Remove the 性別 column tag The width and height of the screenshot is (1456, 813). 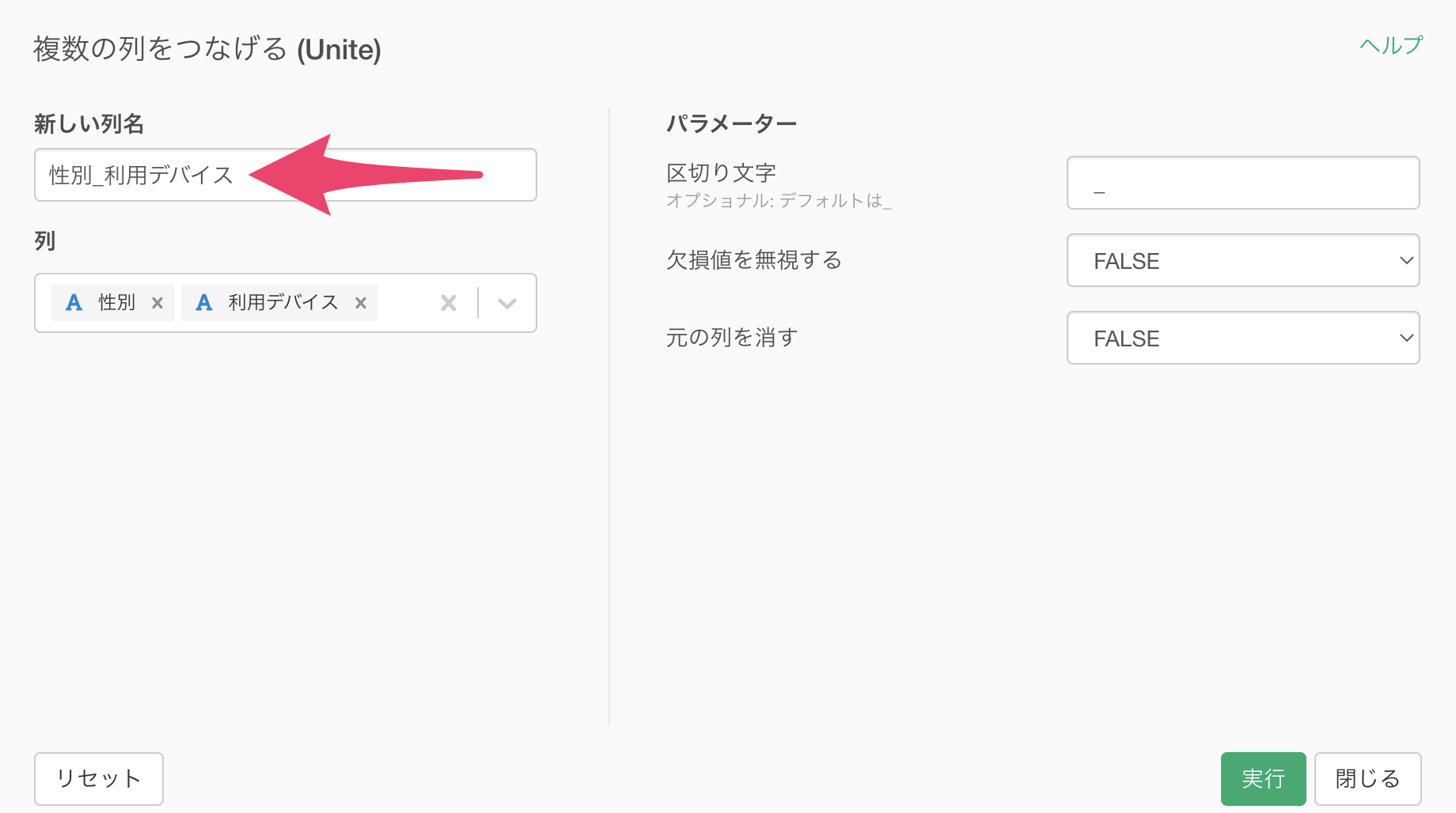(157, 303)
